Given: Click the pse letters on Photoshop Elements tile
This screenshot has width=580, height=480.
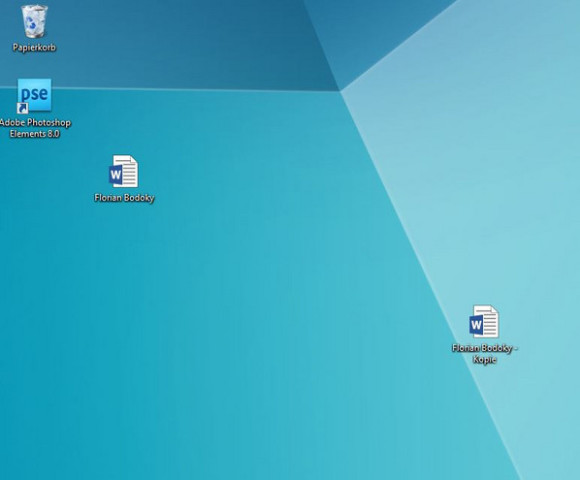Looking at the screenshot, I should pyautogui.click(x=34, y=94).
